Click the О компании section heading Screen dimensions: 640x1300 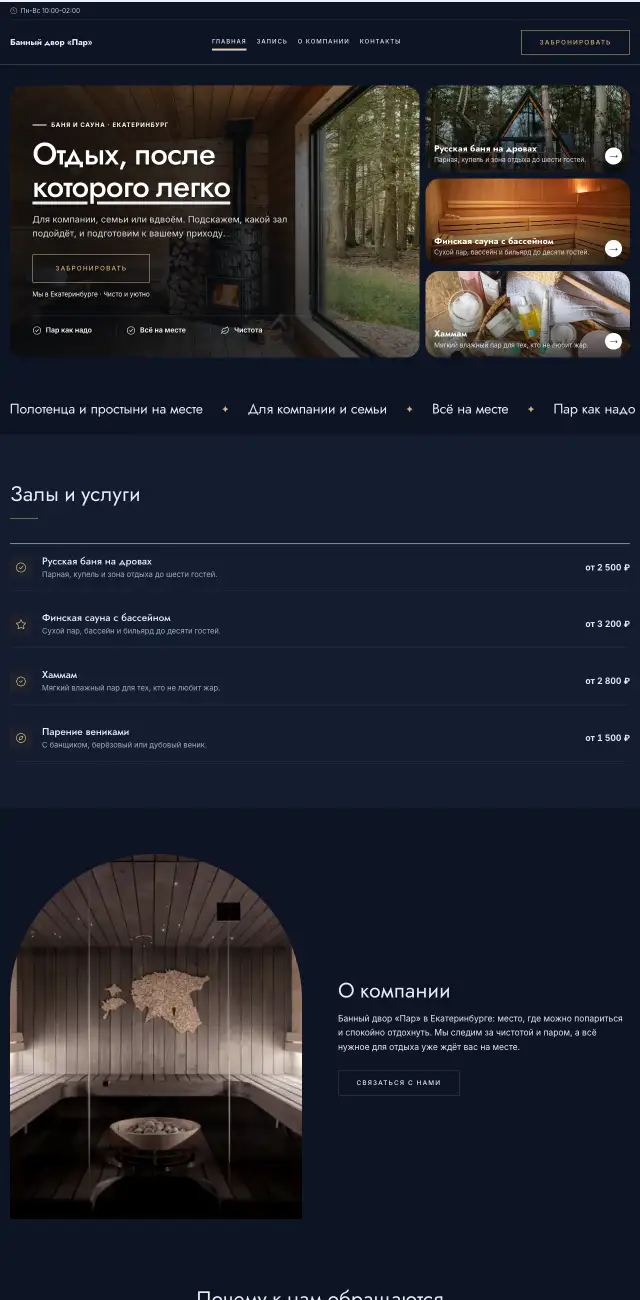394,992
